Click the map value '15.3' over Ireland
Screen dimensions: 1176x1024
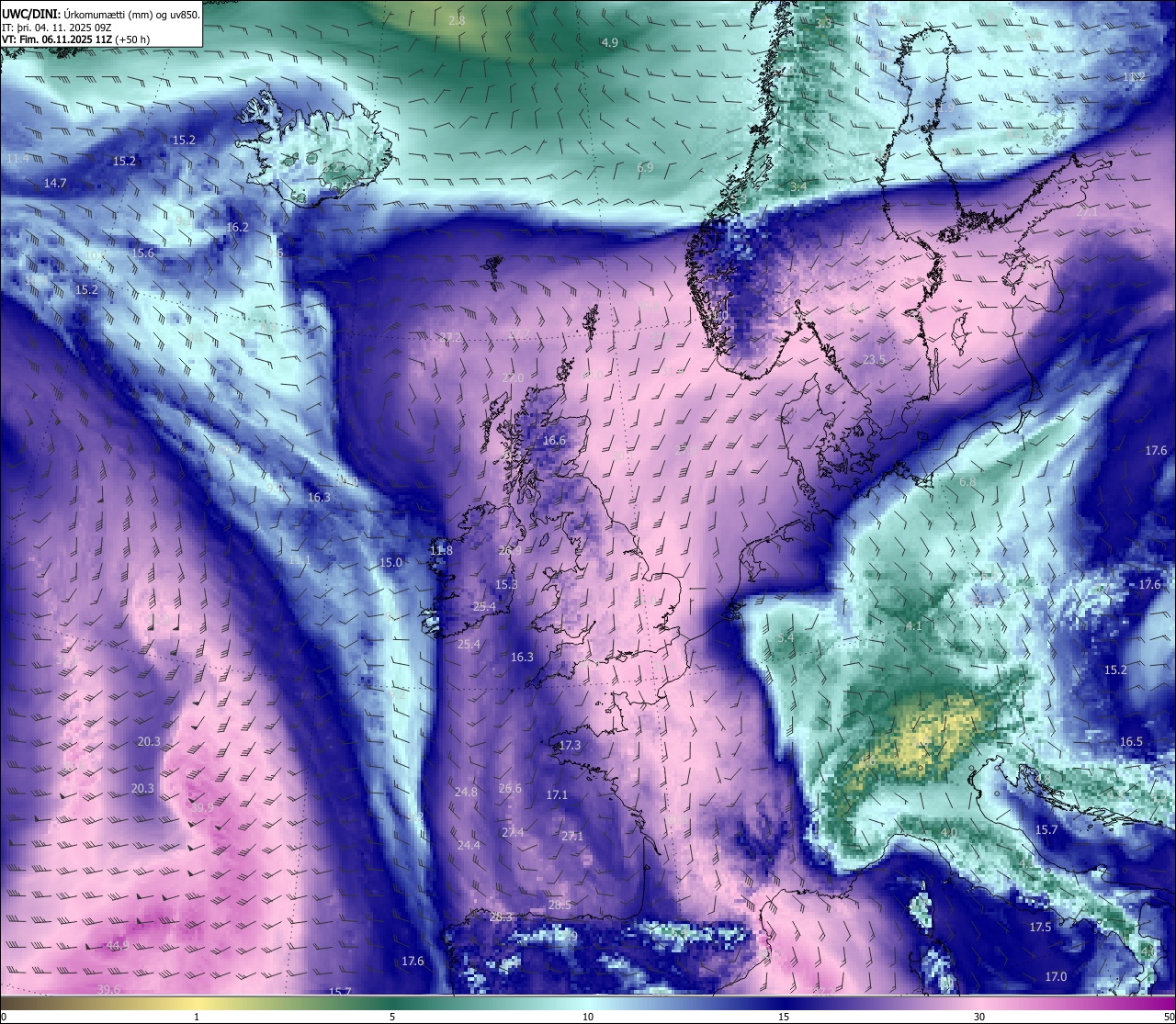pos(506,585)
